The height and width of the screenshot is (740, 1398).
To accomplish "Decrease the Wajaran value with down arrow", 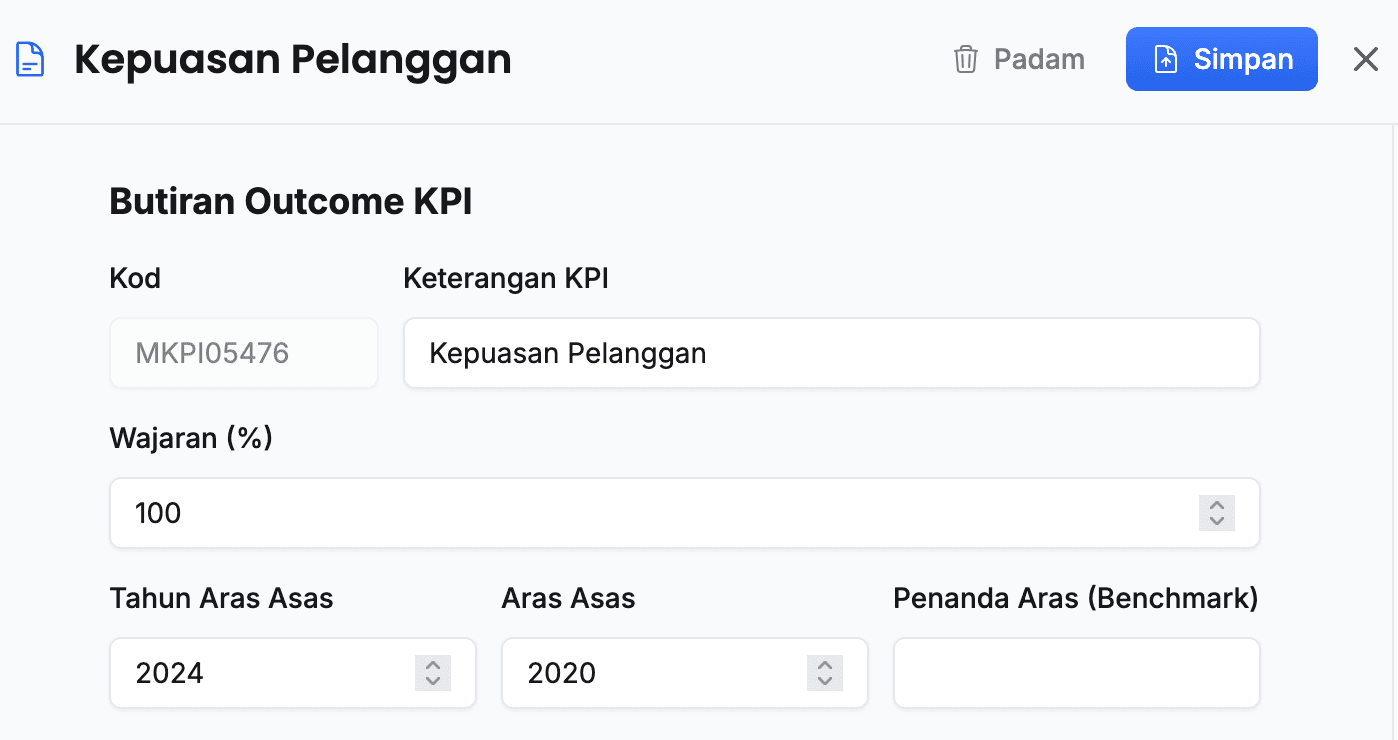I will [1217, 521].
